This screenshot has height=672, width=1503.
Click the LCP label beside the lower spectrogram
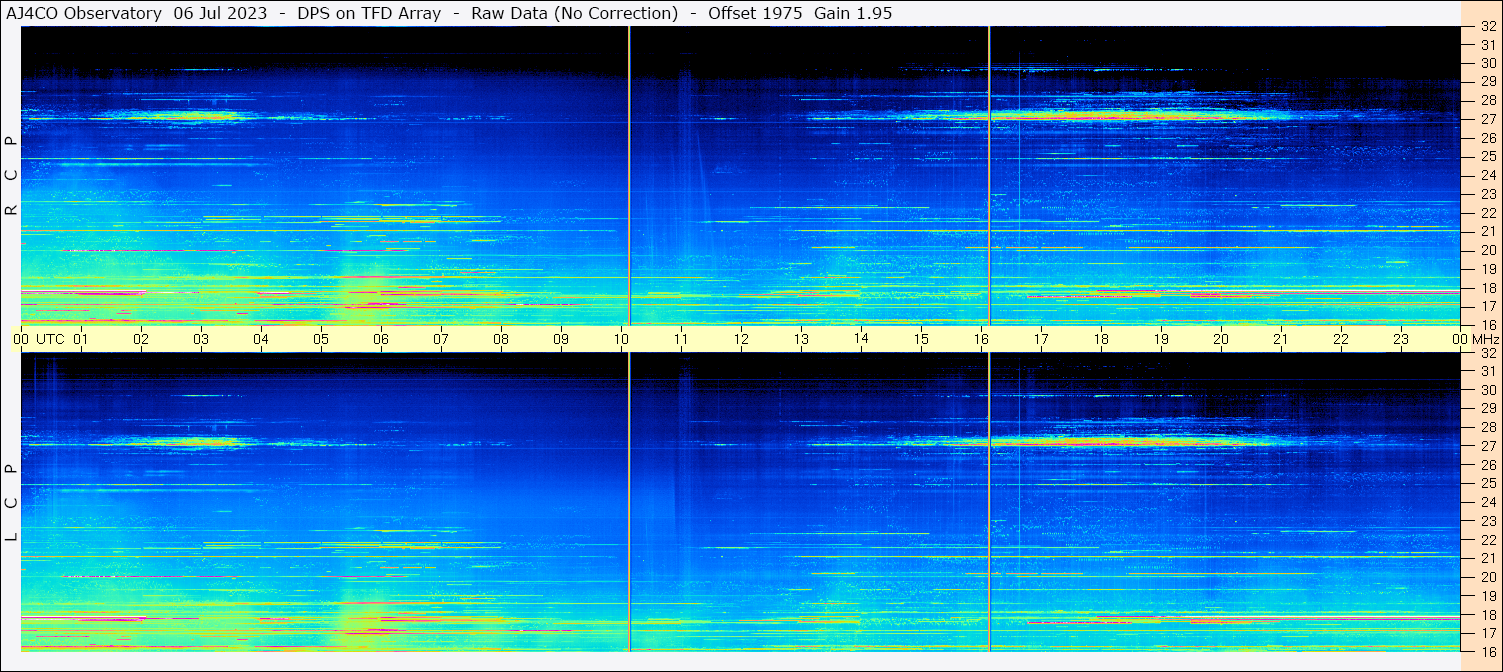coord(12,502)
